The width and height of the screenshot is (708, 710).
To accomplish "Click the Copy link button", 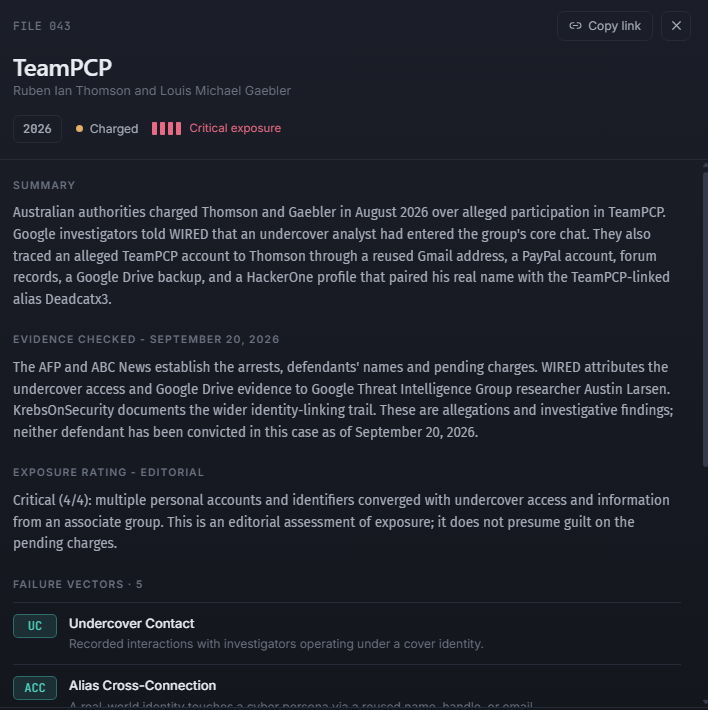I will tap(604, 26).
